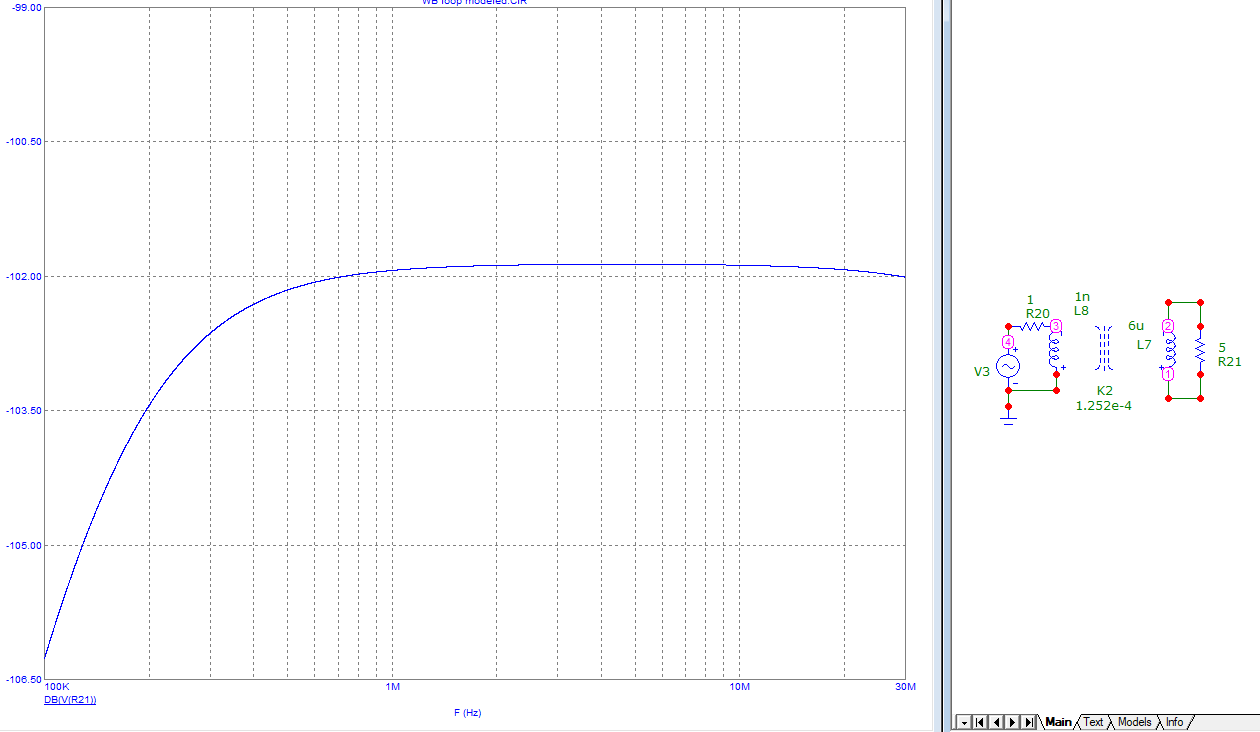Click node number 4 marker
This screenshot has width=1260, height=732.
pos(1008,342)
